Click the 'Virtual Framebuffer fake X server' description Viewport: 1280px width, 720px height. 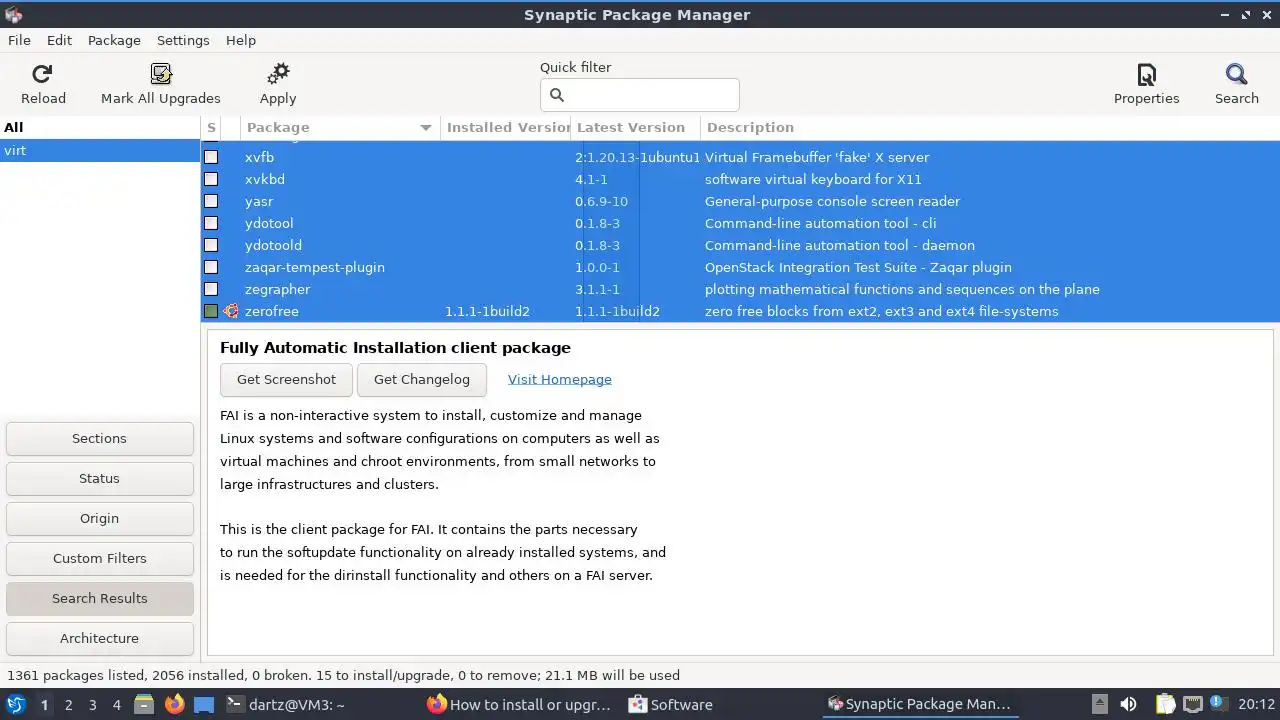(817, 157)
